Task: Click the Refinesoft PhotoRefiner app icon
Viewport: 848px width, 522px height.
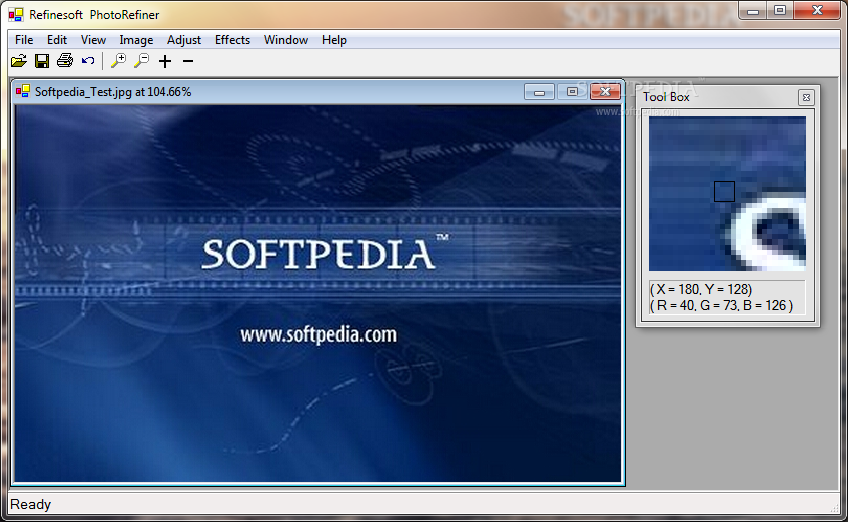Action: [x=16, y=15]
